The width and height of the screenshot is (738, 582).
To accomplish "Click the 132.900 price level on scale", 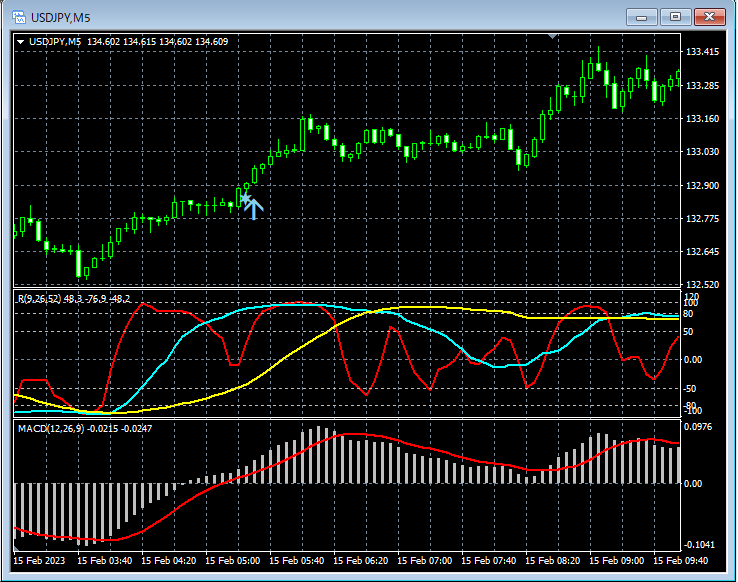I will point(702,186).
